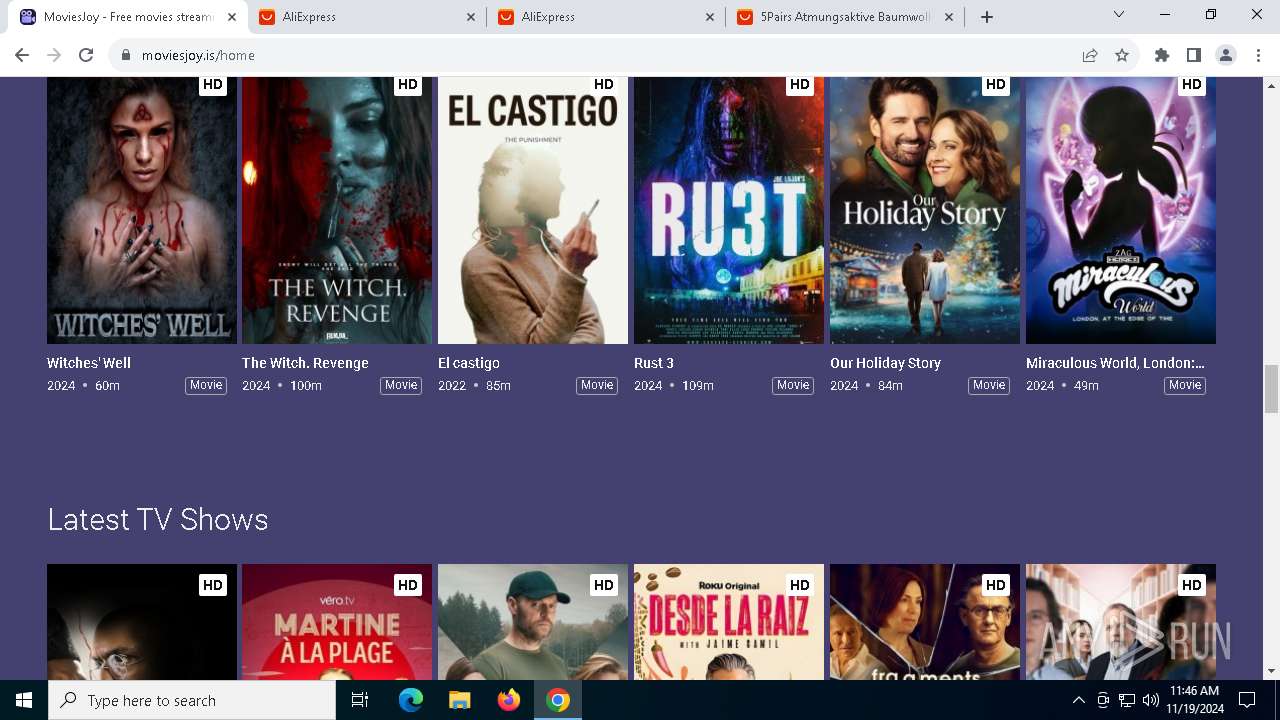This screenshot has height=720, width=1280.
Task: Click El castigo title link
Action: coord(469,363)
